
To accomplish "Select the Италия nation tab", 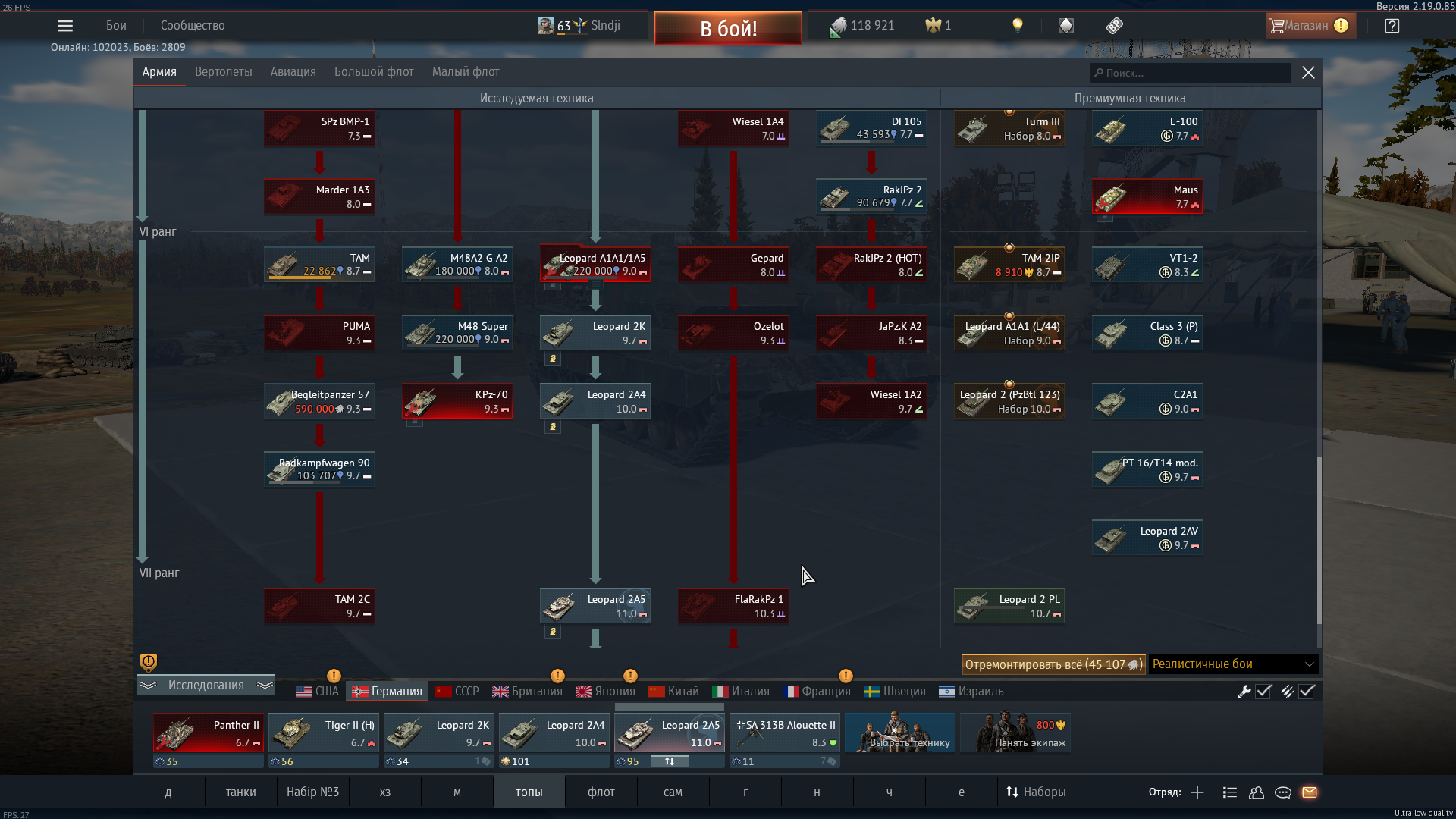I will point(741,692).
